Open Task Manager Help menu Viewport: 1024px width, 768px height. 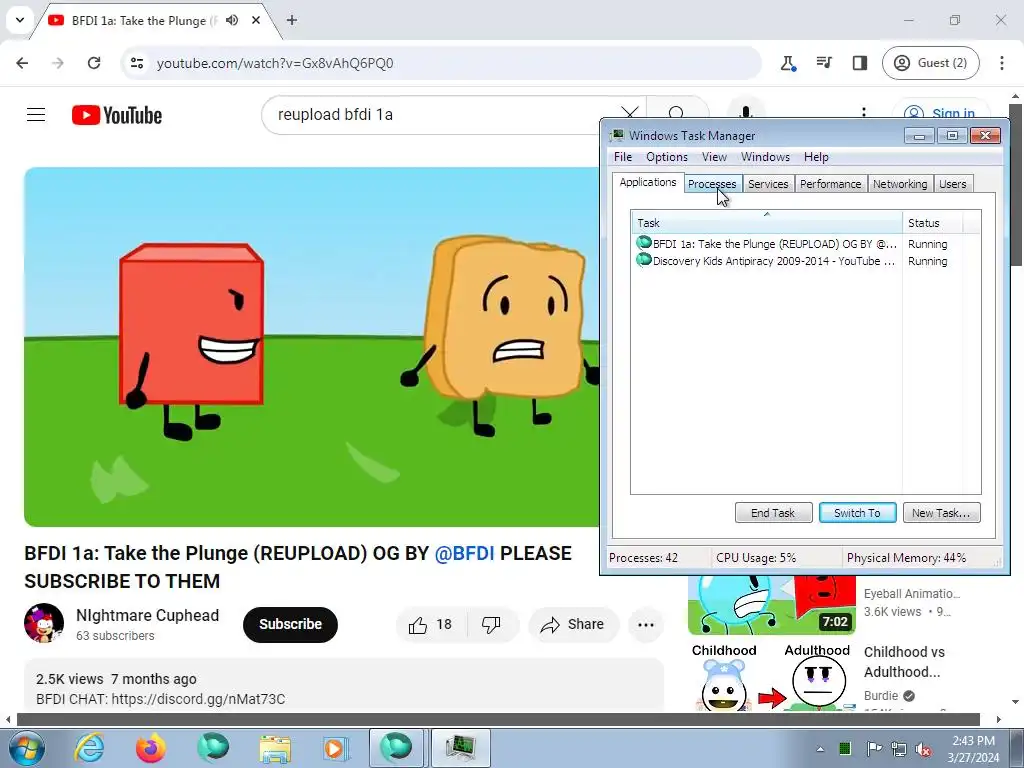816,157
